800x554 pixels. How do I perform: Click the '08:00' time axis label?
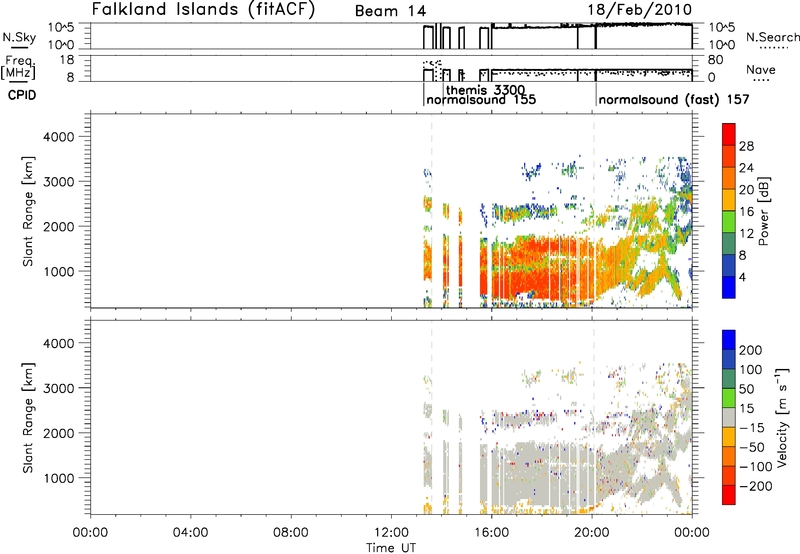point(291,533)
